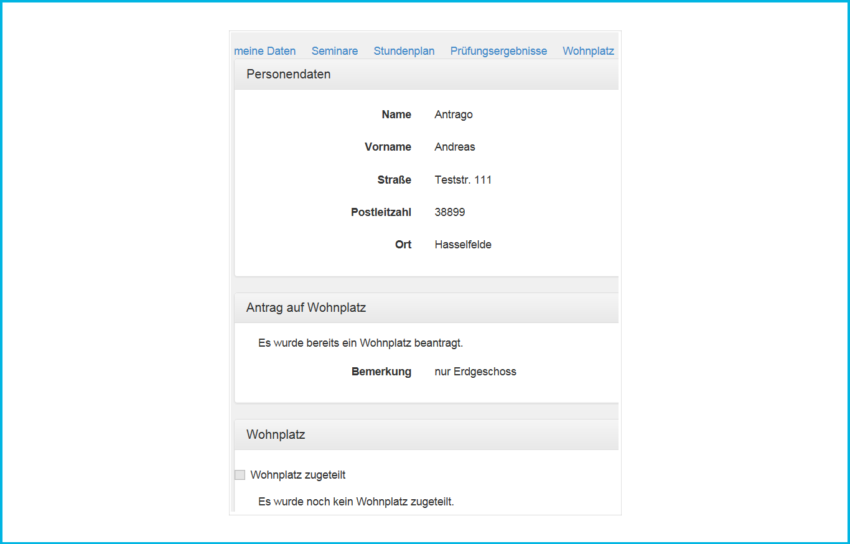The height and width of the screenshot is (544, 850).
Task: Switch to the Seminare tab
Action: pos(334,51)
